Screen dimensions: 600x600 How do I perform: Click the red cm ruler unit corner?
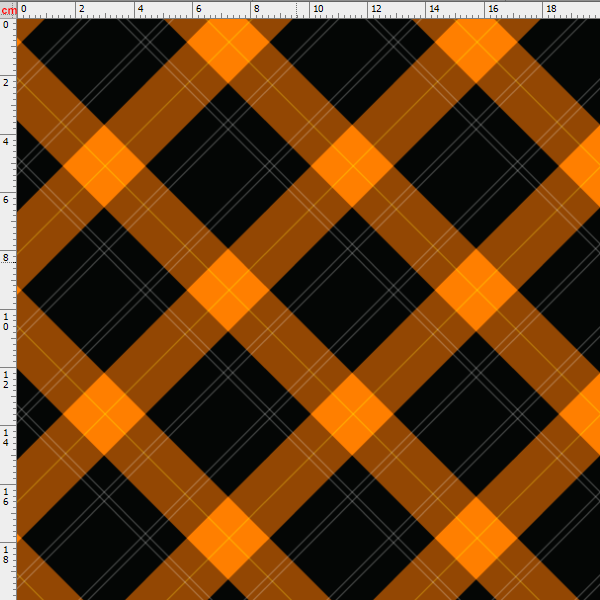(8, 10)
